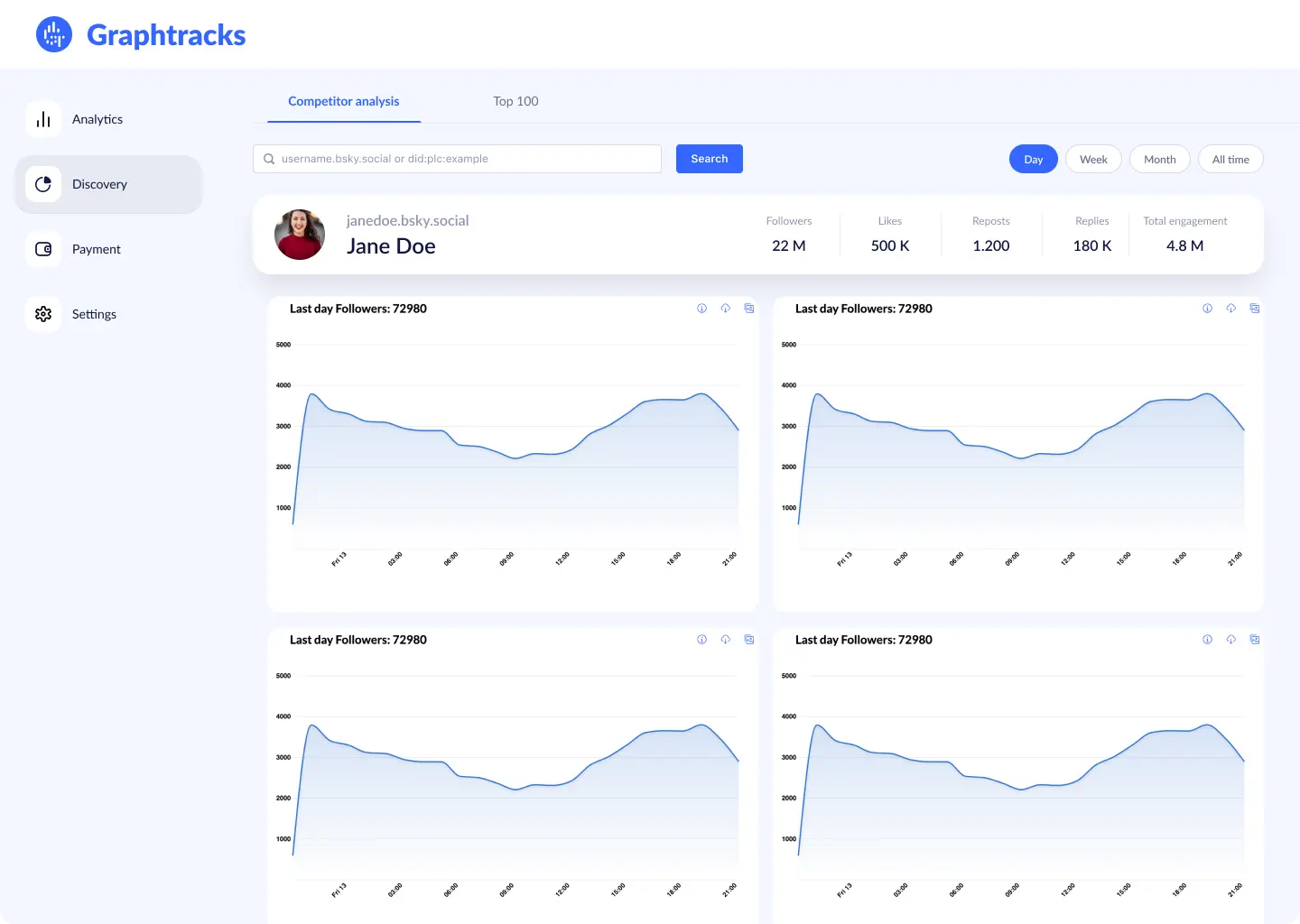The width and height of the screenshot is (1300, 924).
Task: Click the Payment wallet icon
Action: pos(43,249)
